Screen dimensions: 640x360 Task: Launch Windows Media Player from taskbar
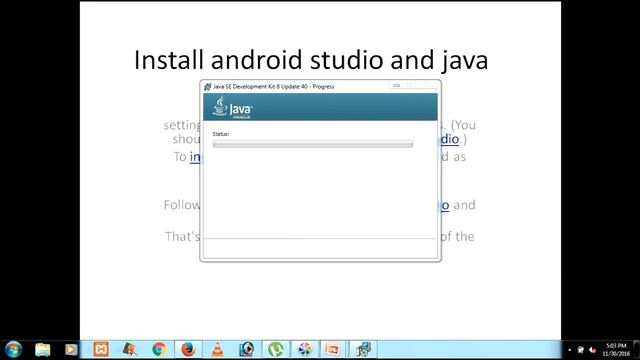(71, 350)
